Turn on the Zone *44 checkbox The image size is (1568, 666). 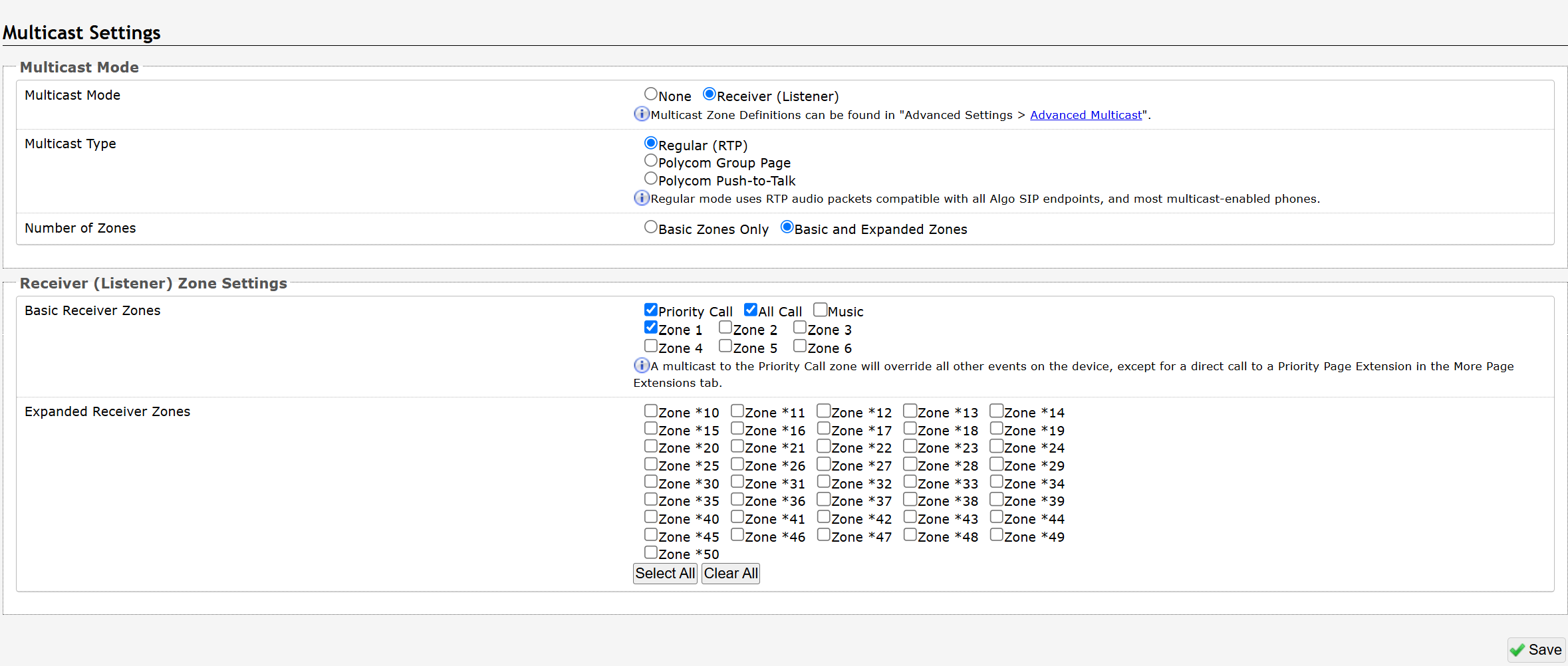(997, 517)
